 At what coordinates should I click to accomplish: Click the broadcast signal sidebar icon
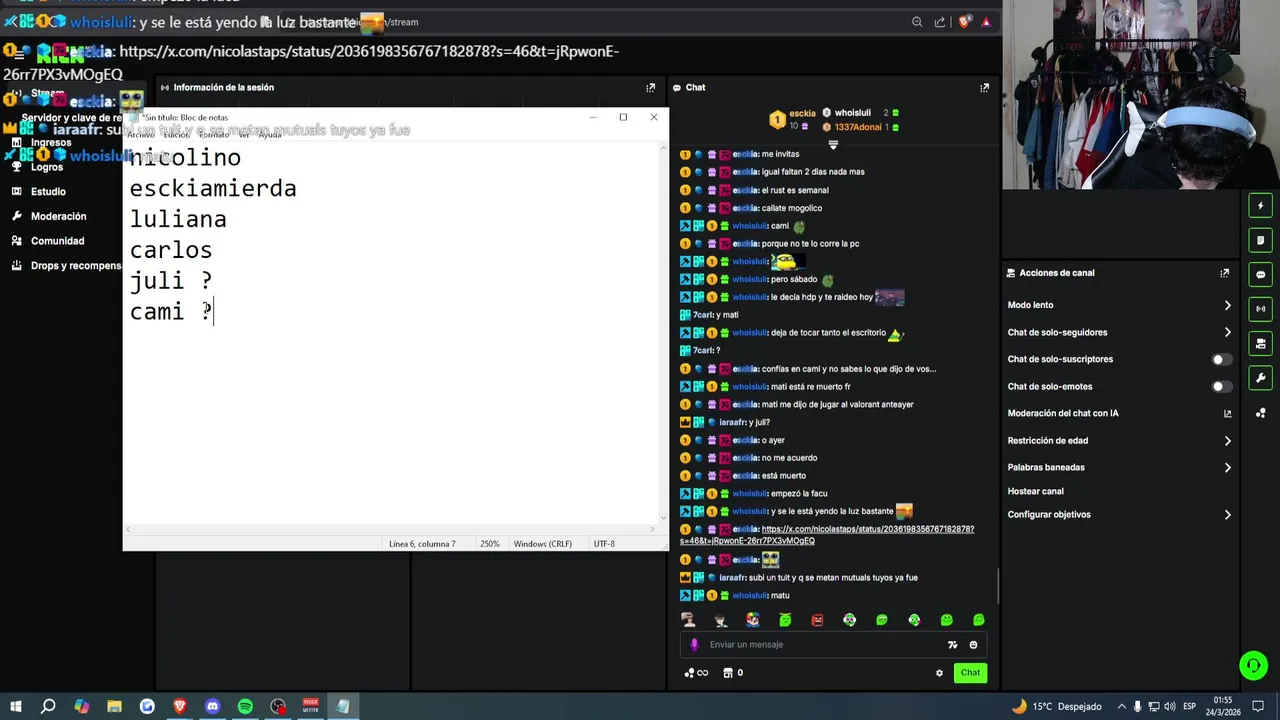click(1260, 309)
